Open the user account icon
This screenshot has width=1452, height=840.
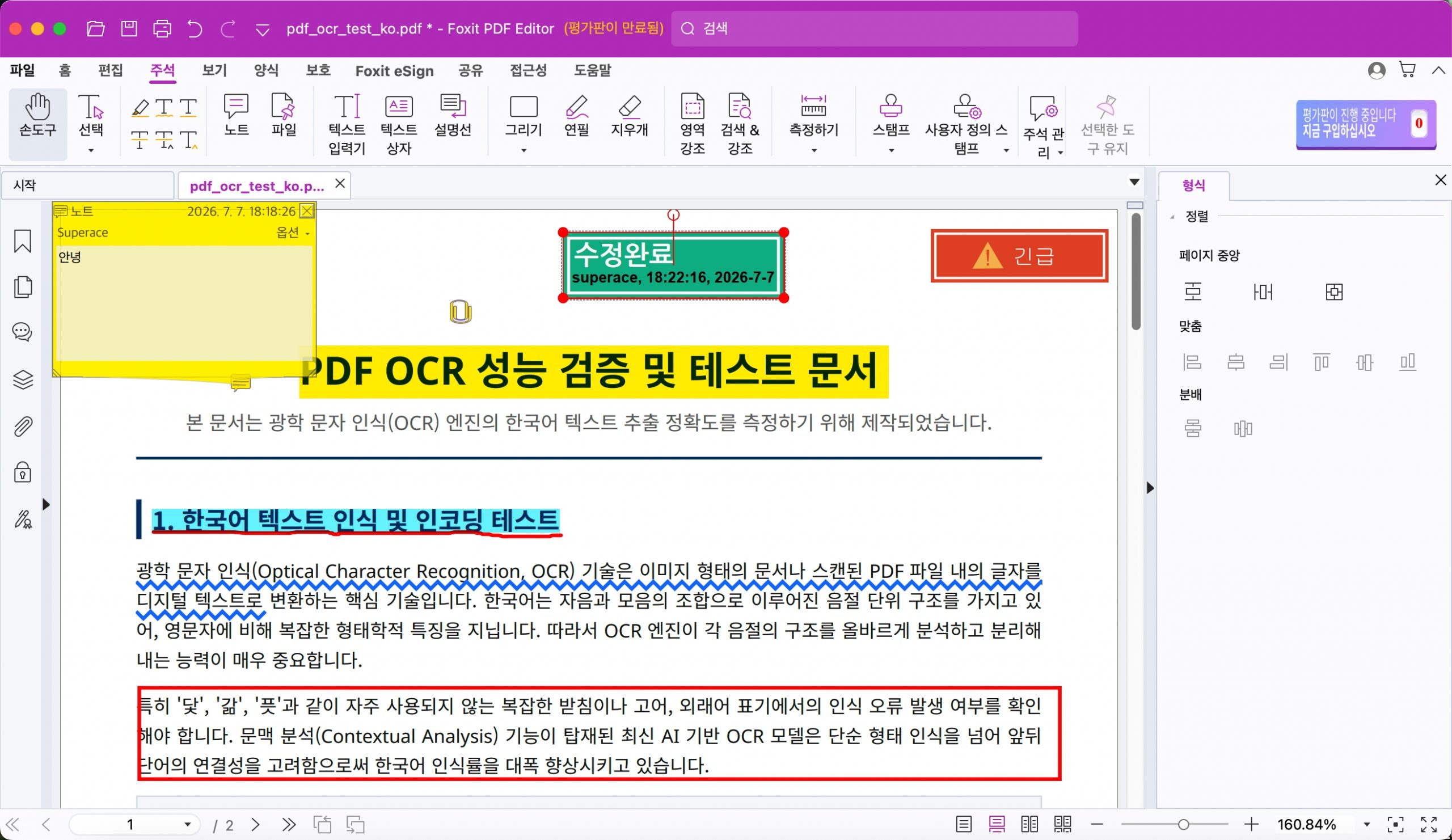(x=1377, y=70)
